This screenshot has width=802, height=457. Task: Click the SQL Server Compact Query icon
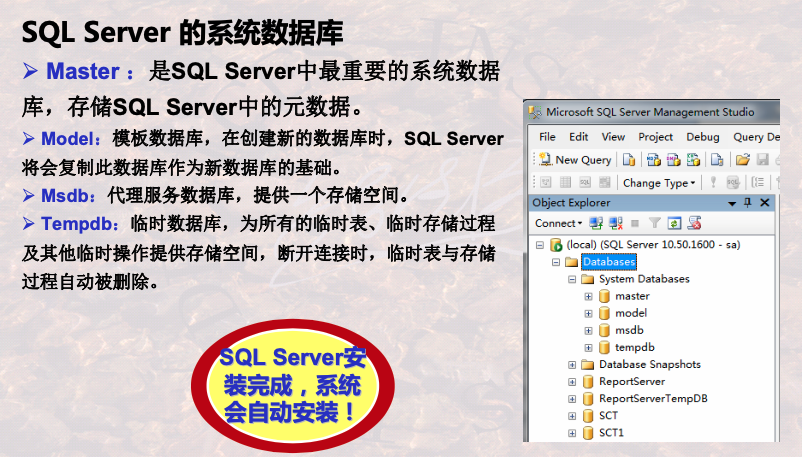pos(717,160)
